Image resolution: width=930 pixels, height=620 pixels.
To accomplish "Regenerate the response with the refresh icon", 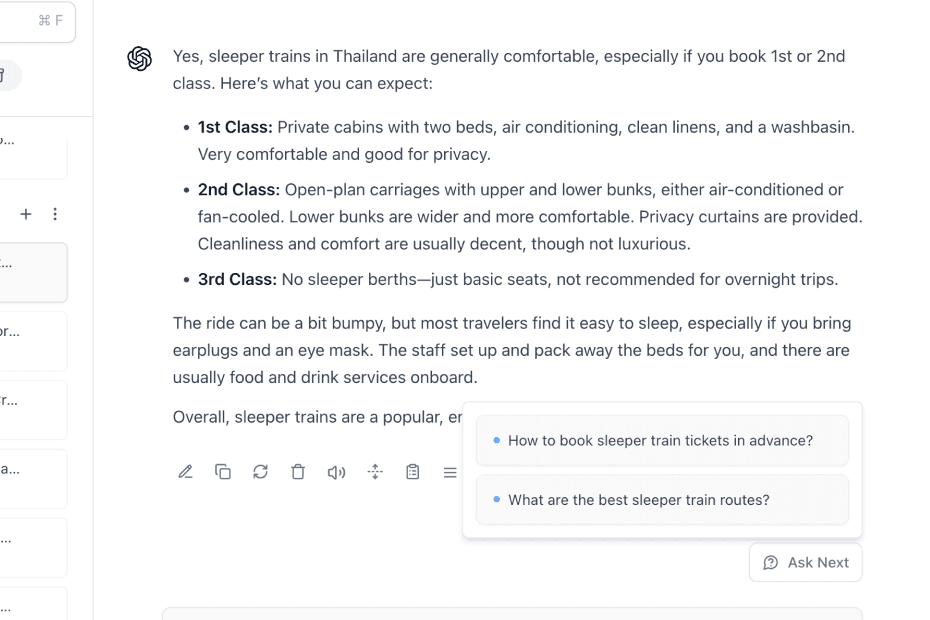I will pos(260,472).
